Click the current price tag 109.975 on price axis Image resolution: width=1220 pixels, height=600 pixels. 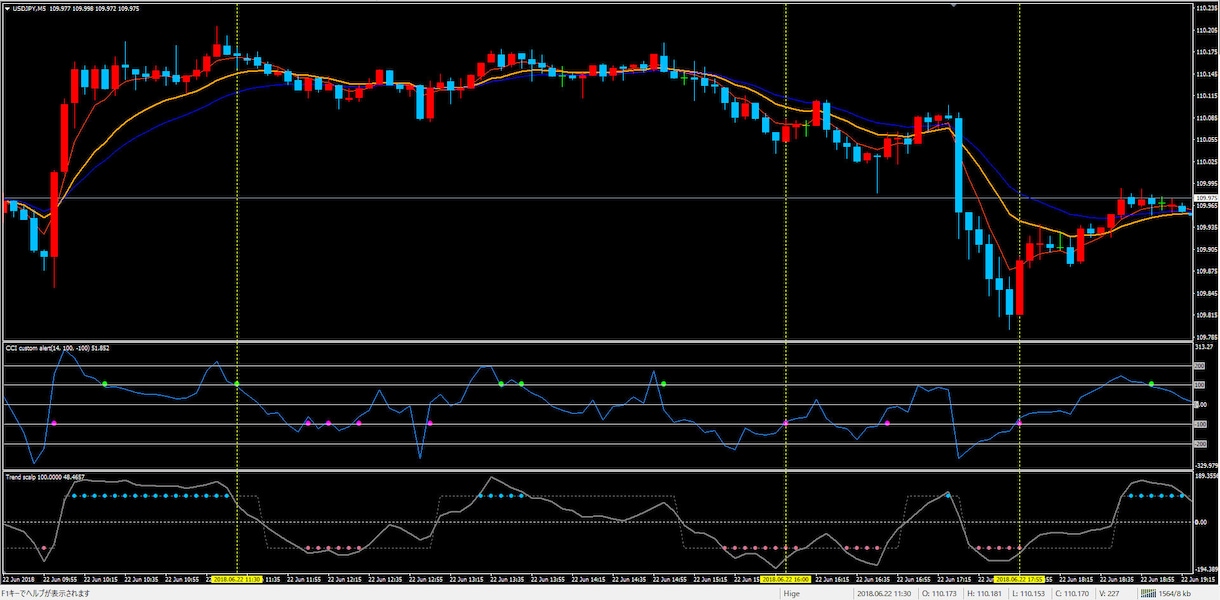click(x=1205, y=198)
